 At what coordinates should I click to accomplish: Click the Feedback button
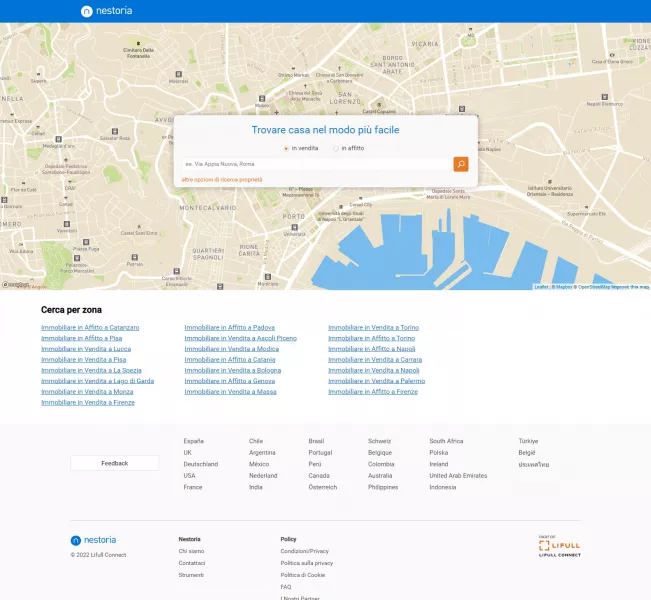tap(115, 463)
